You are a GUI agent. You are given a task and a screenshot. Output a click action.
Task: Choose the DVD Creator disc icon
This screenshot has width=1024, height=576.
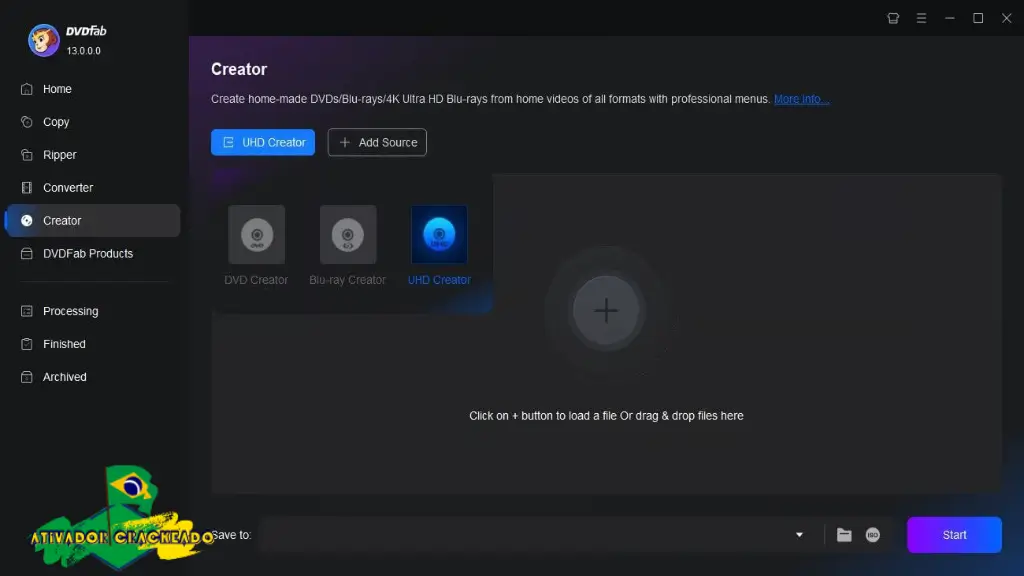[257, 234]
